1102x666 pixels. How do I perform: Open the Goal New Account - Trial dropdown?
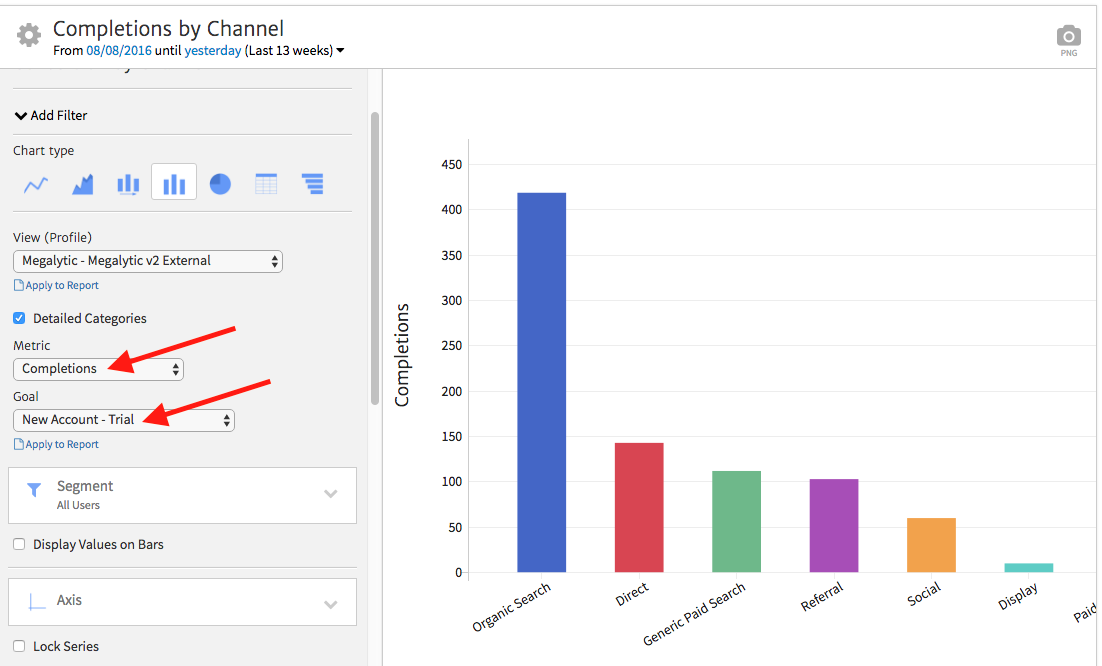[x=124, y=420]
